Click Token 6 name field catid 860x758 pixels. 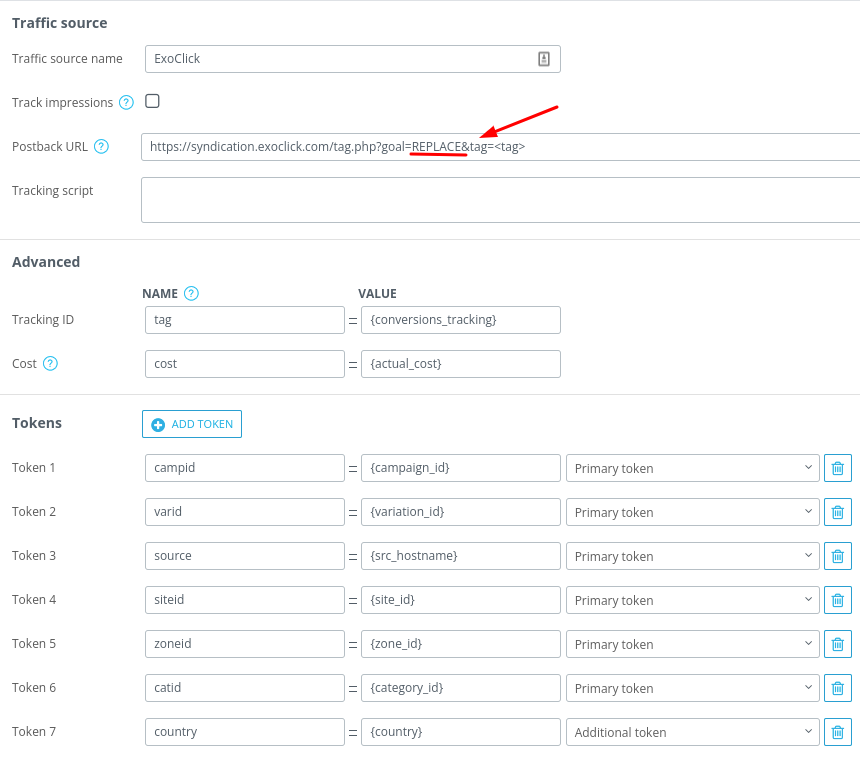[x=244, y=688]
